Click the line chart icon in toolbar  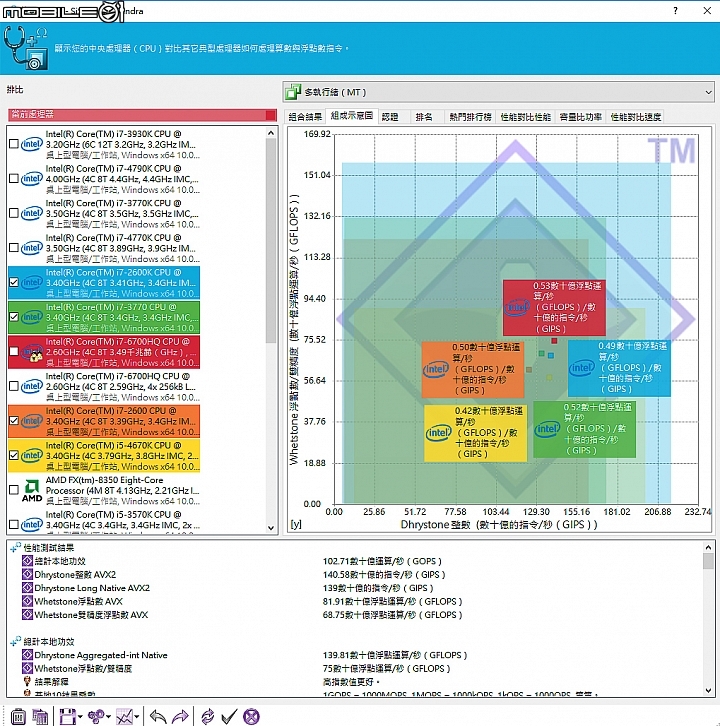[x=124, y=716]
